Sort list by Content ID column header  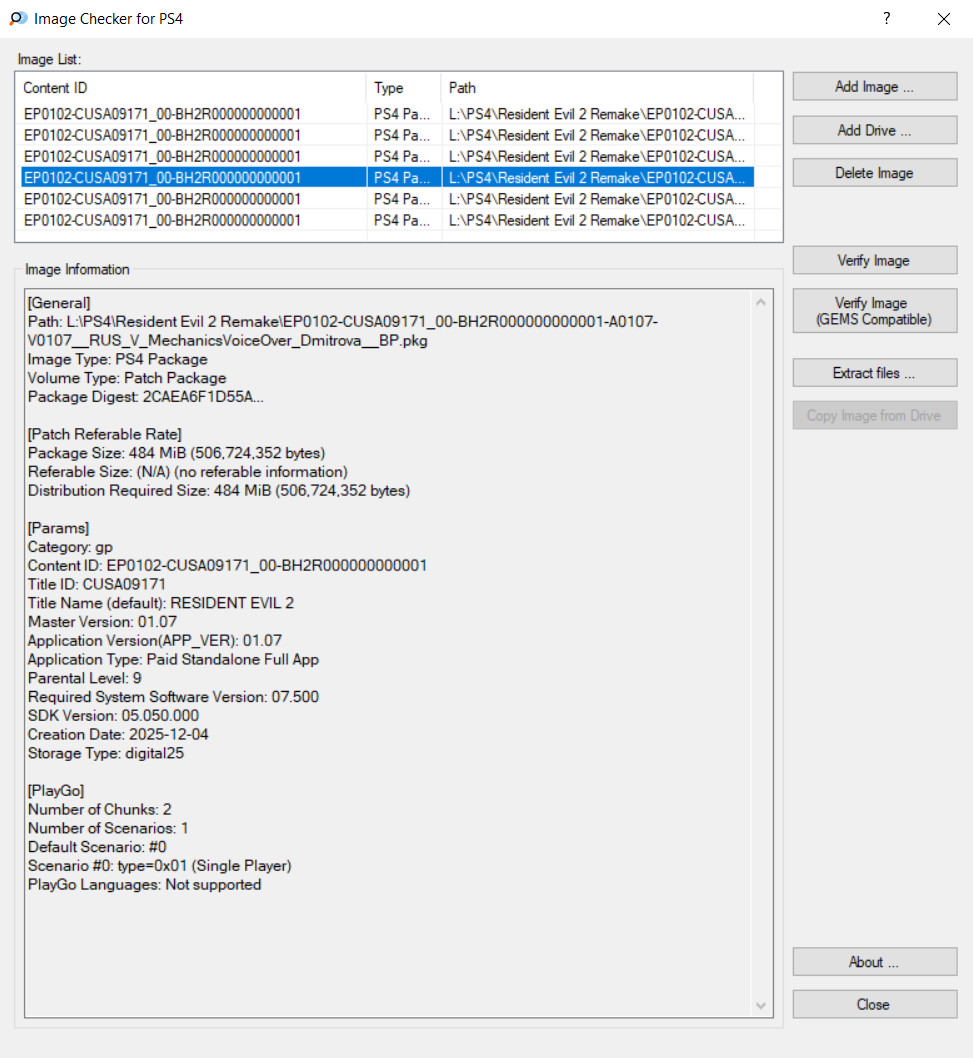click(190, 88)
